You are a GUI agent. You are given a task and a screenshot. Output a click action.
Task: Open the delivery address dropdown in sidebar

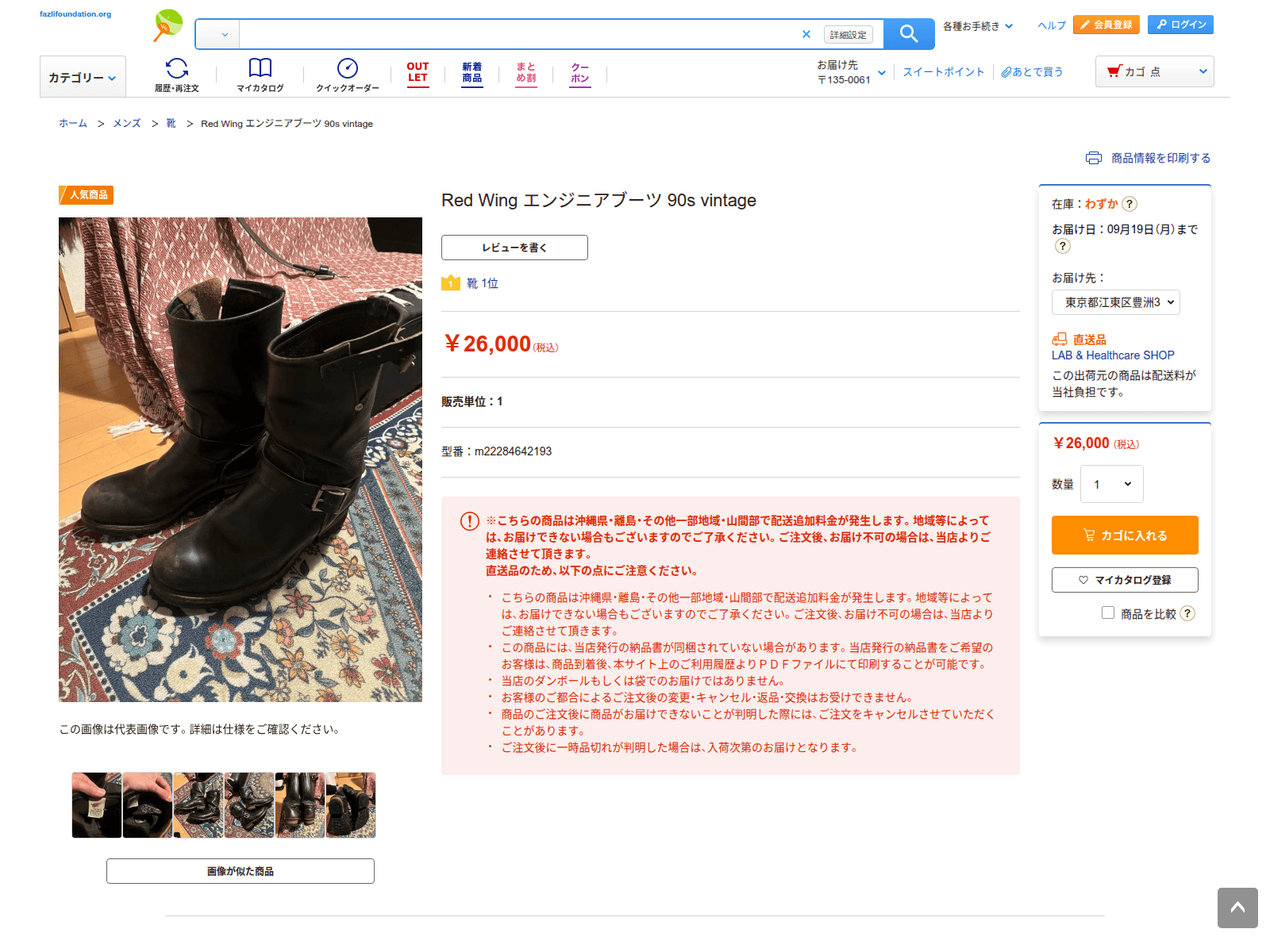pos(1115,302)
